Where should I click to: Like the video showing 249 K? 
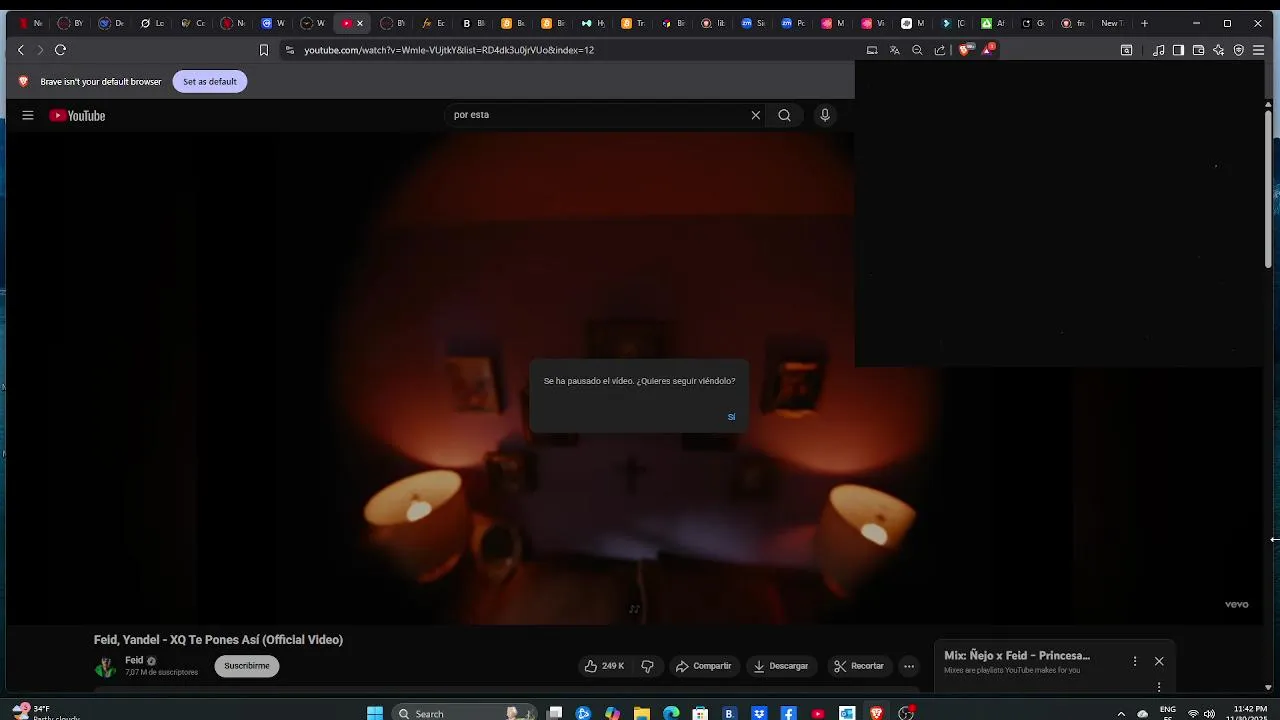point(605,666)
